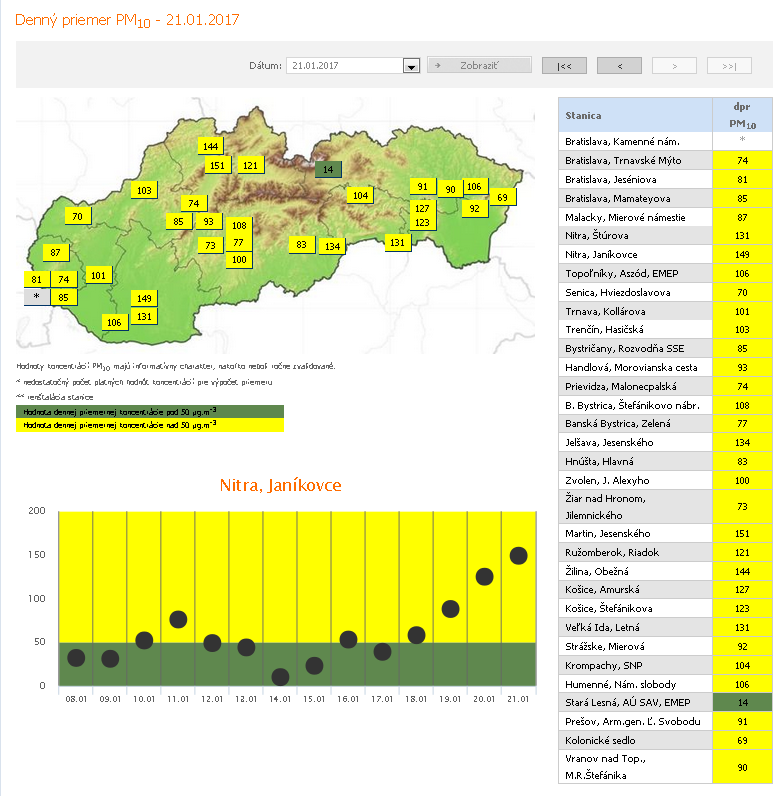Go to previous day with < button
This screenshot has height=796, width=784.
(x=619, y=66)
